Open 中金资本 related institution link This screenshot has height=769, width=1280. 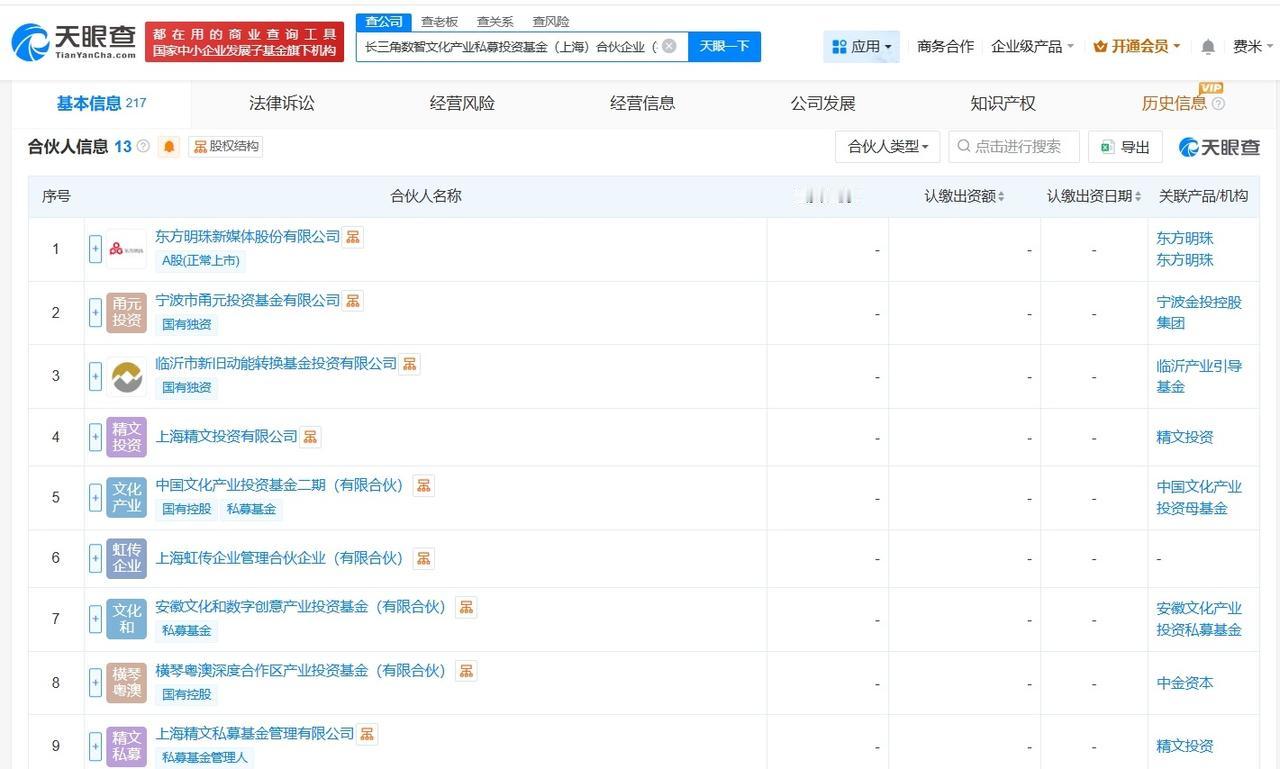coord(1185,683)
